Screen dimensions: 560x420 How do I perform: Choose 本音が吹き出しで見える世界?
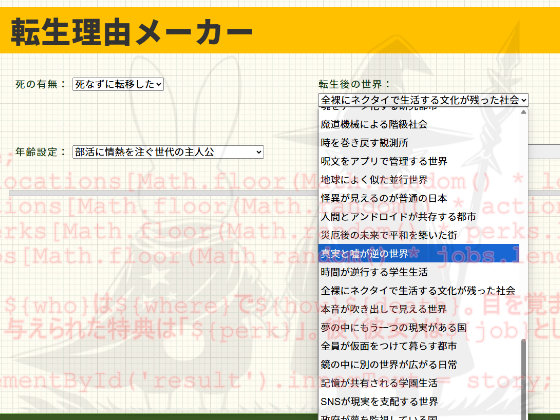coord(419,309)
